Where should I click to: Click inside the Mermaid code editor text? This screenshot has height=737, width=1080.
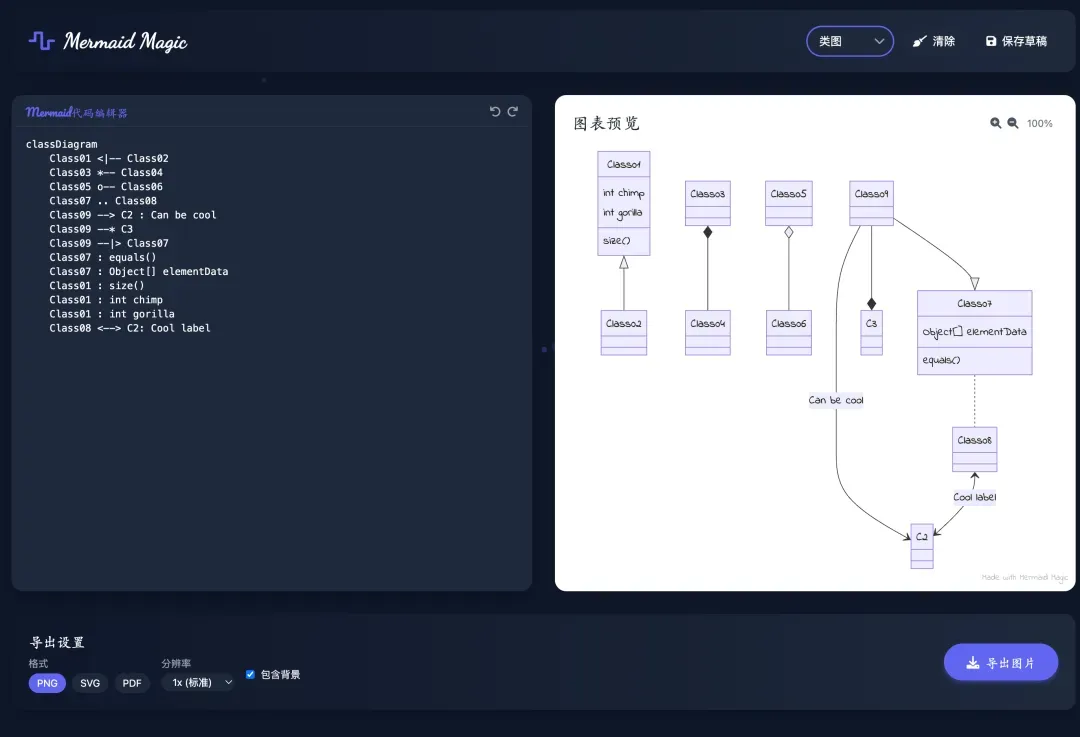[x=271, y=358]
